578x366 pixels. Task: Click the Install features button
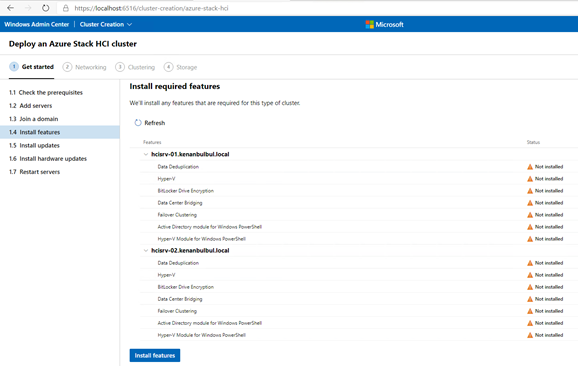pos(155,355)
